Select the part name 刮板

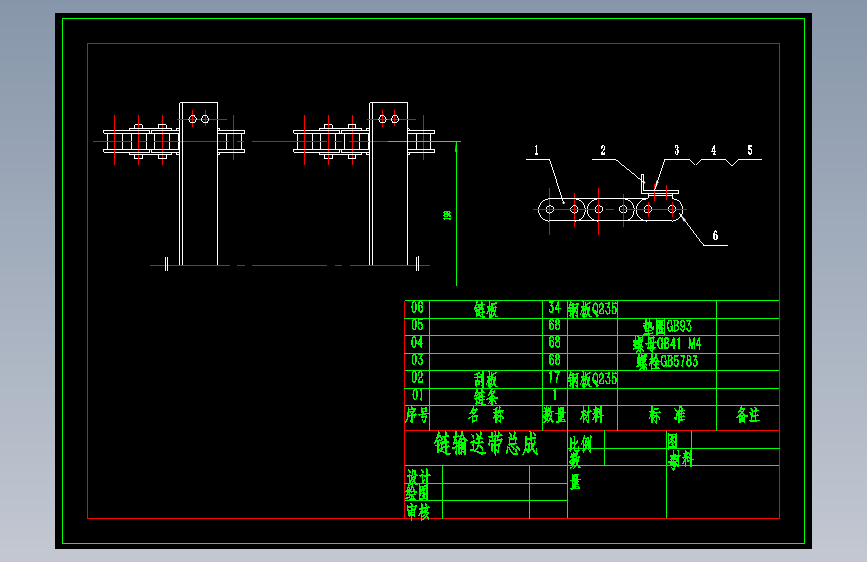point(486,379)
